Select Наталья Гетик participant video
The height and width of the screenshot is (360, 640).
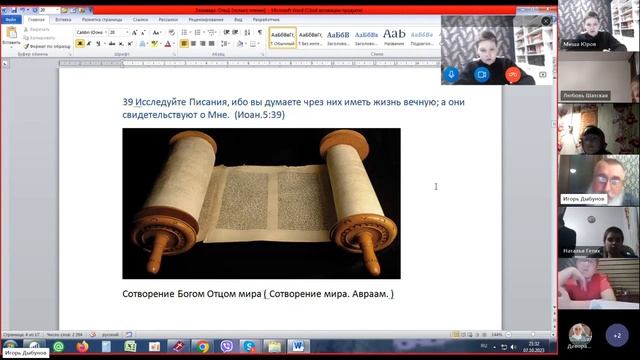click(599, 232)
